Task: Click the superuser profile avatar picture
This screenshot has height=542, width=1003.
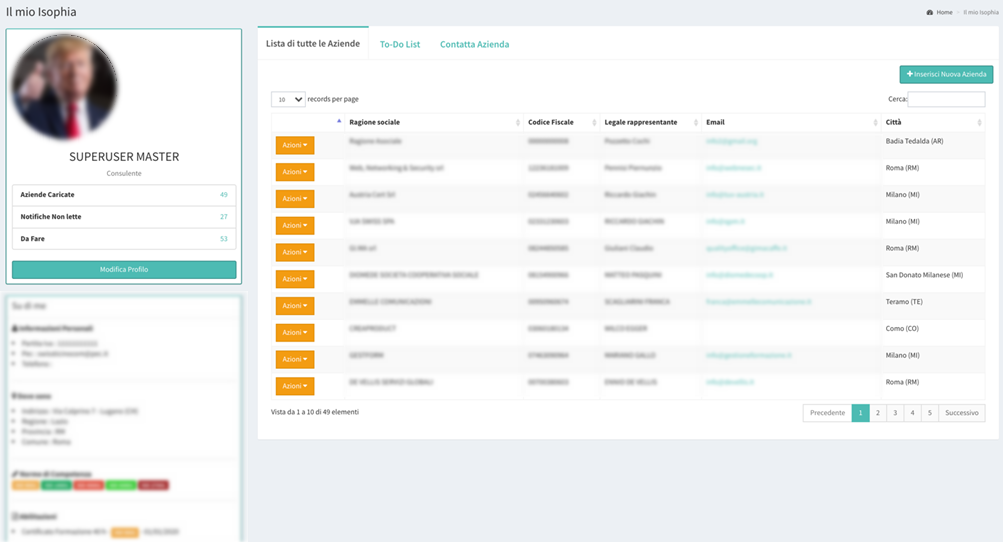Action: [x=64, y=87]
